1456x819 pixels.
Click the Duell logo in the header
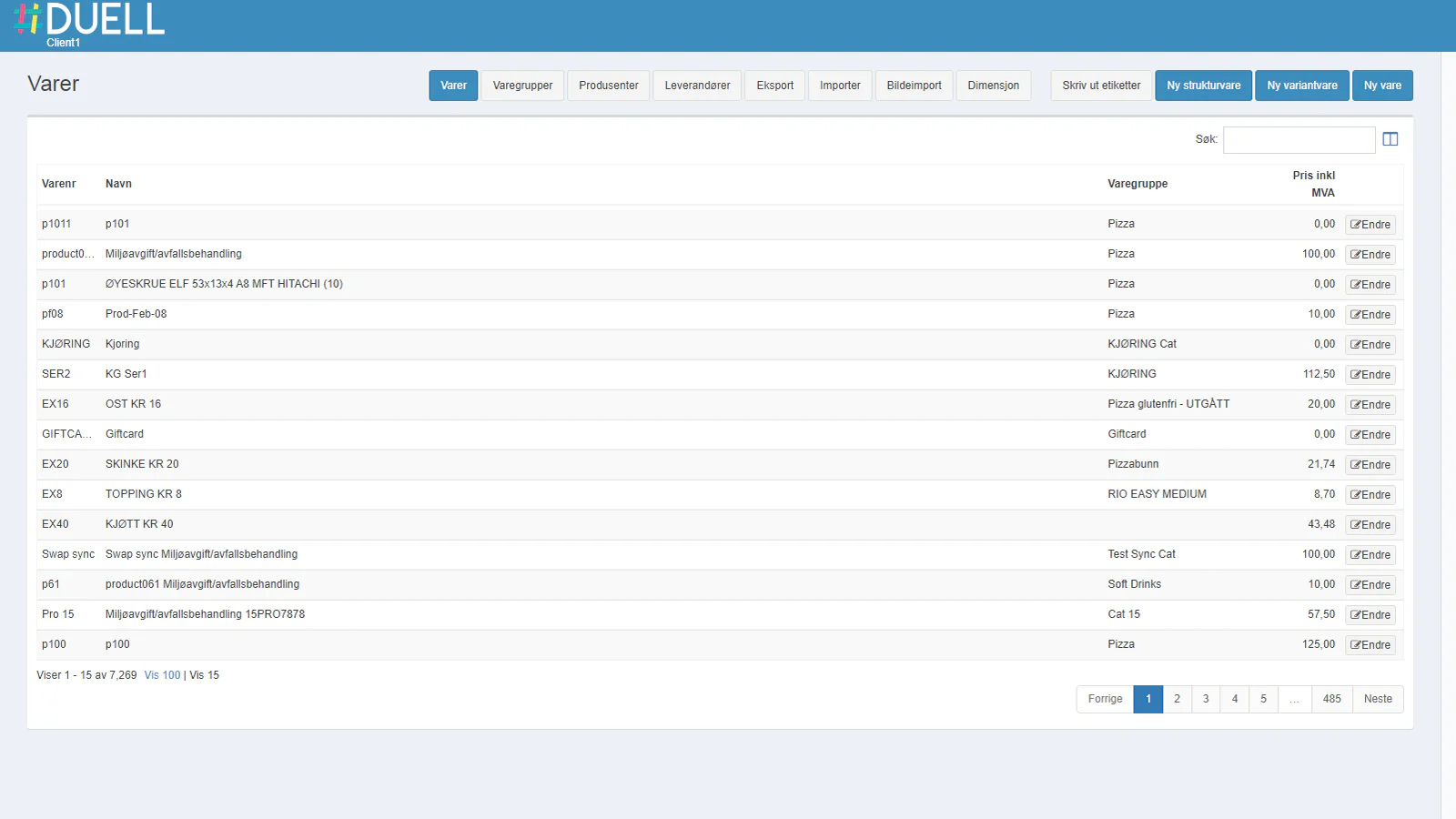[90, 22]
